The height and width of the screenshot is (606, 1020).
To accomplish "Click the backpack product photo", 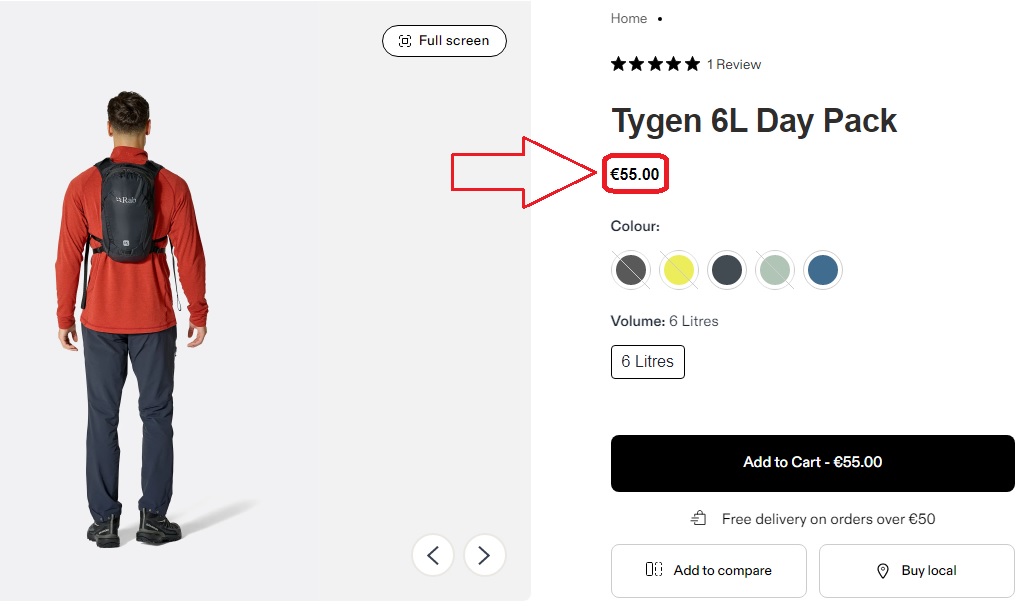I will 130,210.
